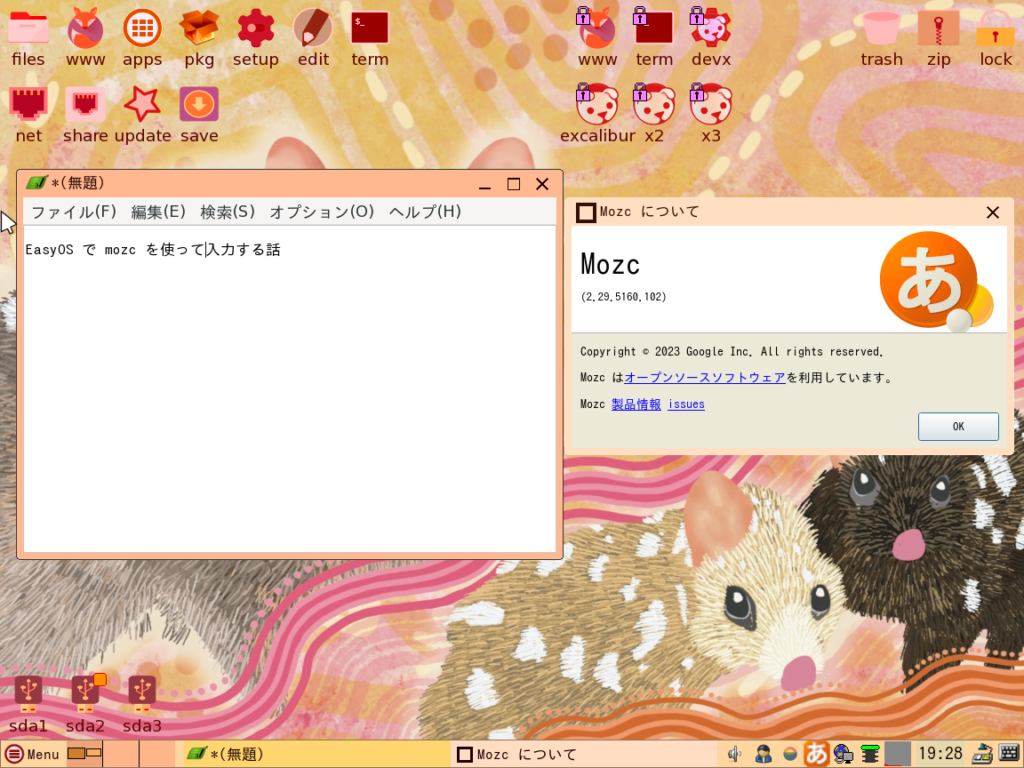Maximize the *(無題) editor window
The height and width of the screenshot is (768, 1024).
[513, 184]
